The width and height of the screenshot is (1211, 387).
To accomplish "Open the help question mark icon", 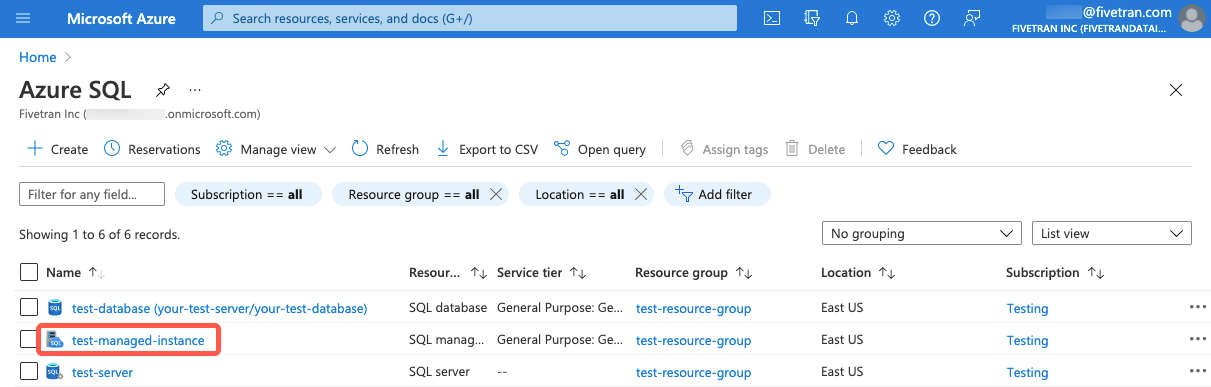I will 932,18.
